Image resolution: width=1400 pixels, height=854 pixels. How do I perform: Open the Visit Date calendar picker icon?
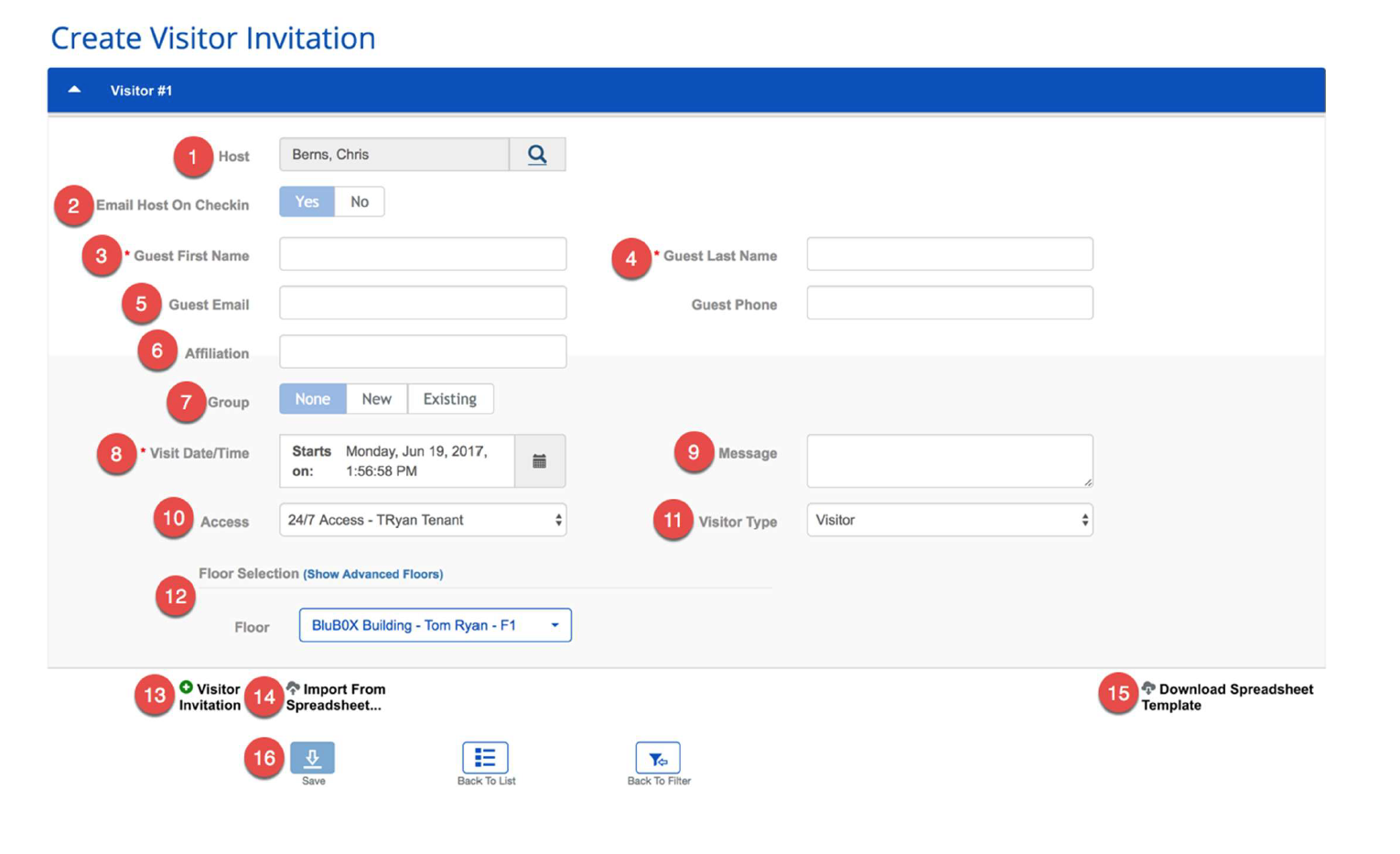click(x=539, y=461)
